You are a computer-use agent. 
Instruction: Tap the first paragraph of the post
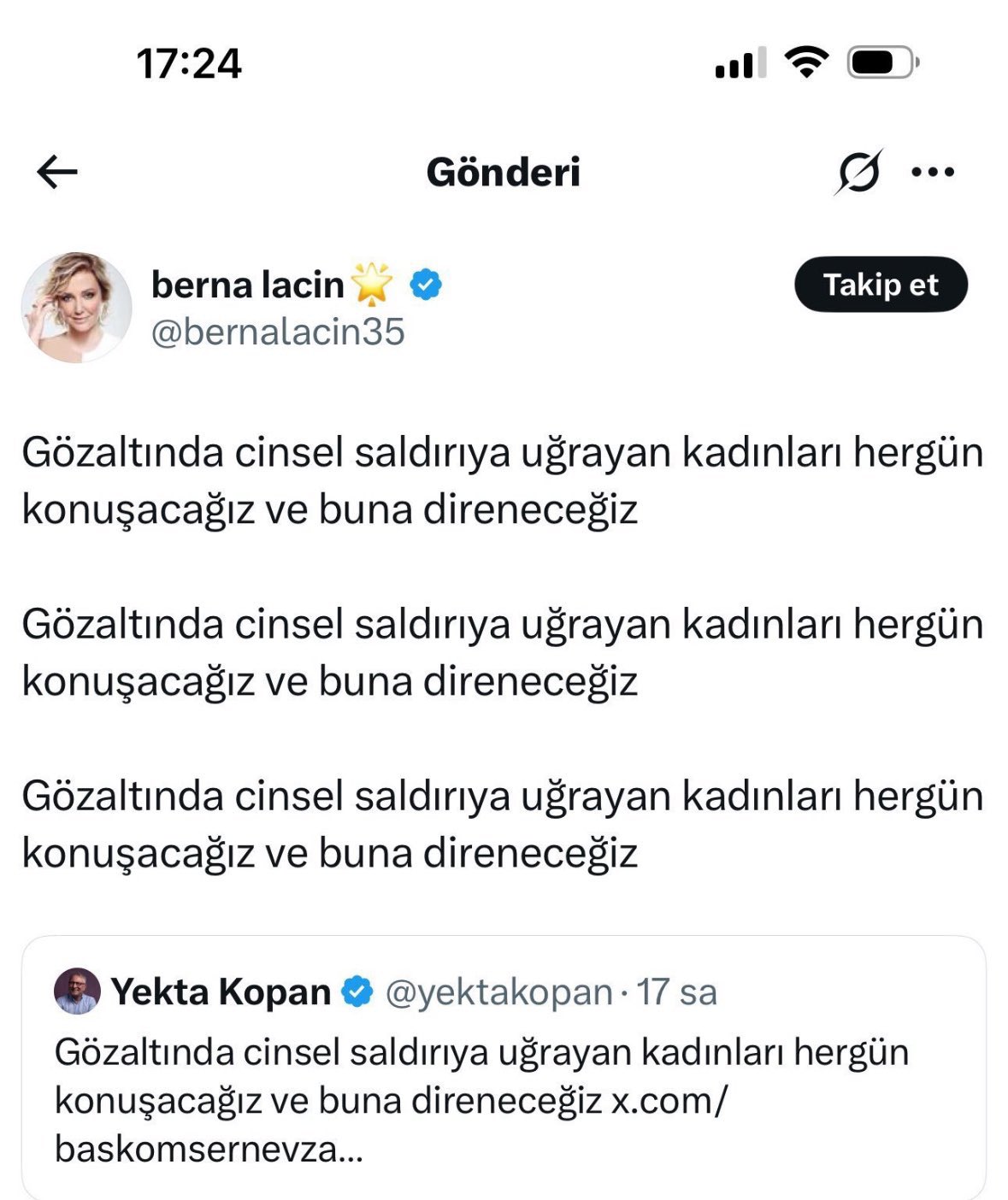coord(503,481)
